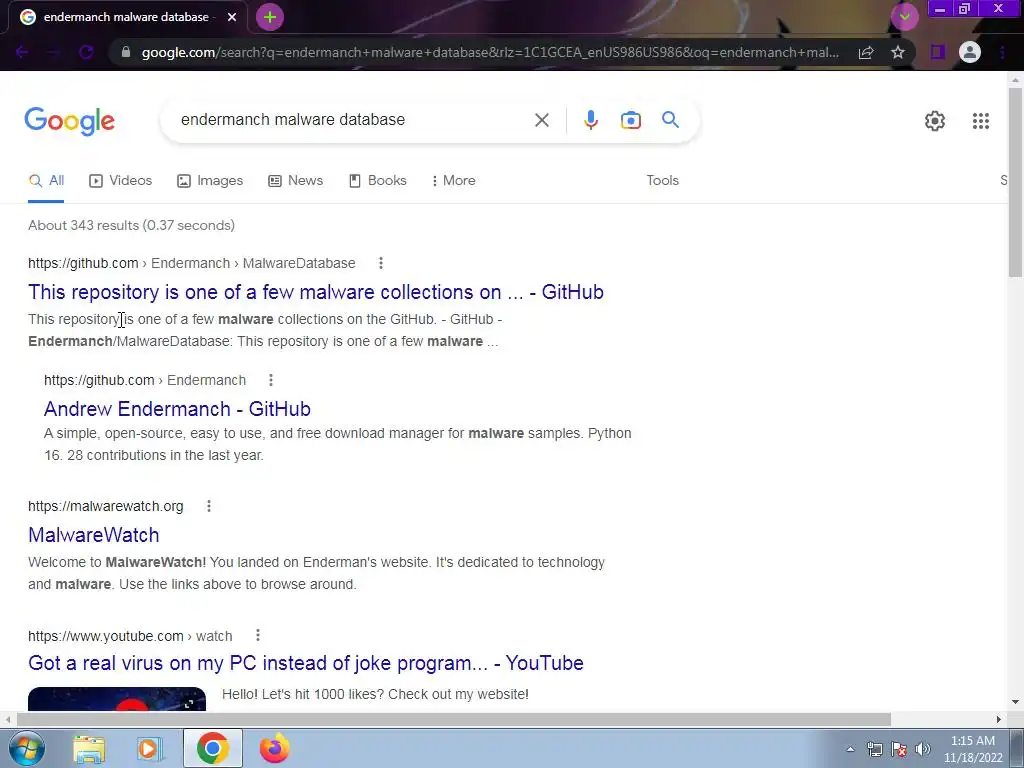The image size is (1024, 768).
Task: Open the MalwareWatch website link
Action: point(93,536)
